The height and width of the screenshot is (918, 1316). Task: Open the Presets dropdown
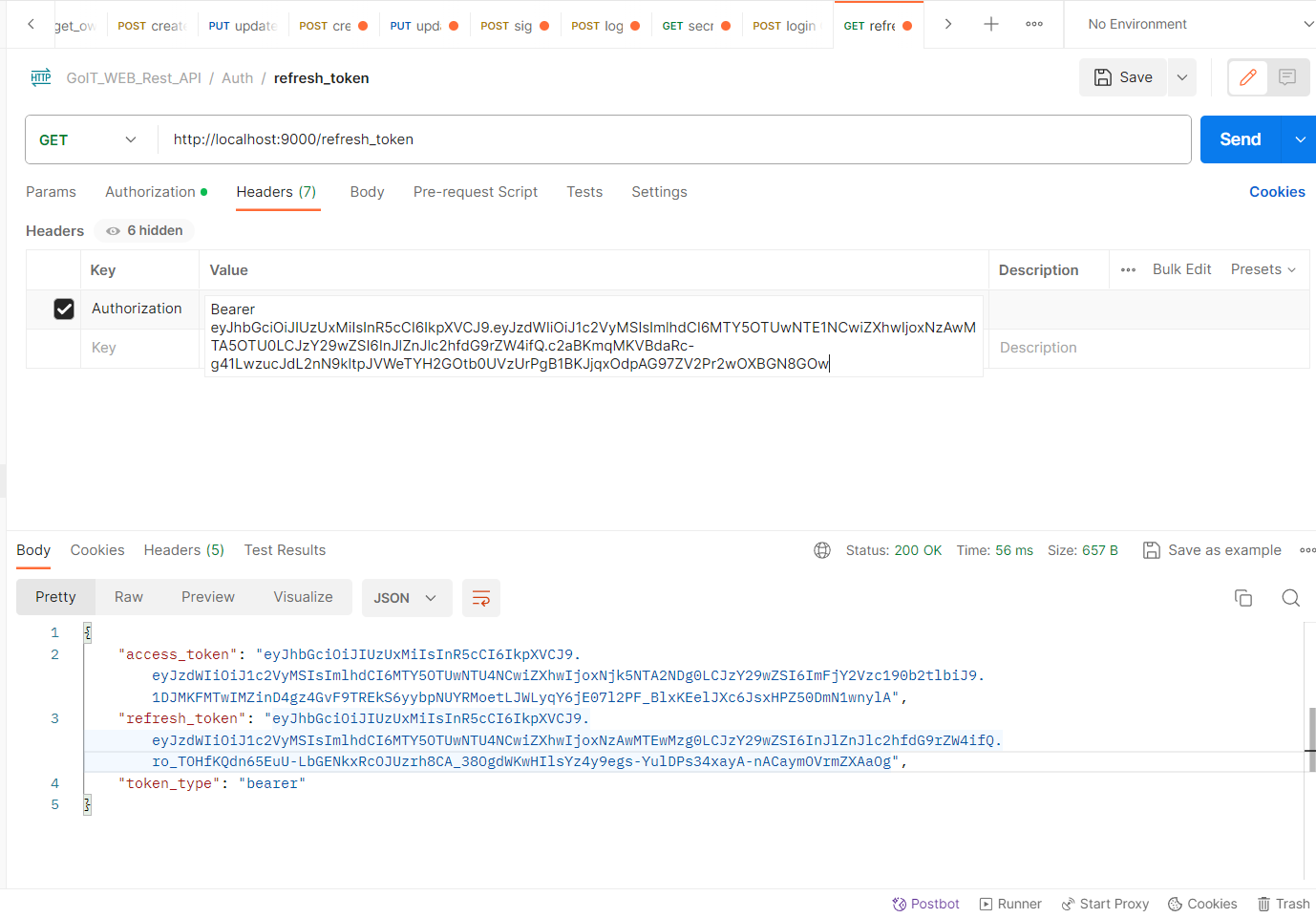[1263, 269]
